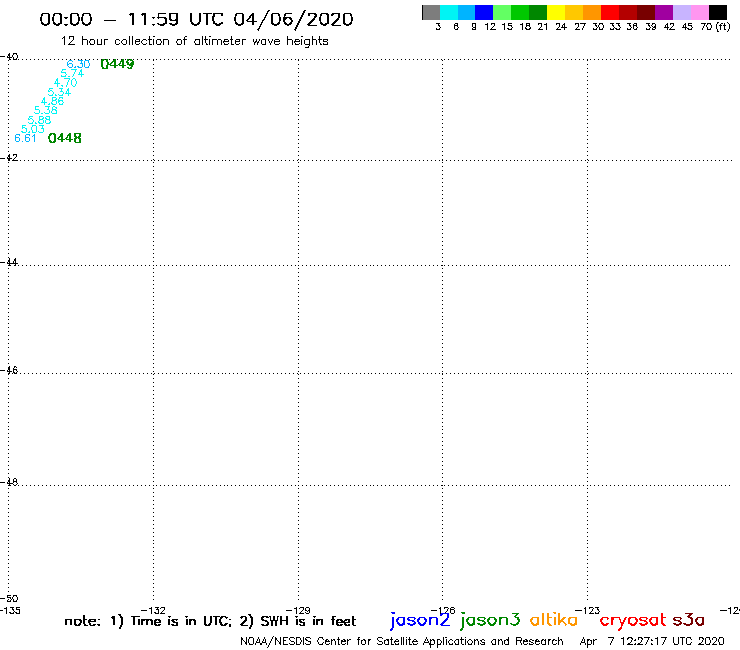Click the lavender legend swatch

coord(682,12)
